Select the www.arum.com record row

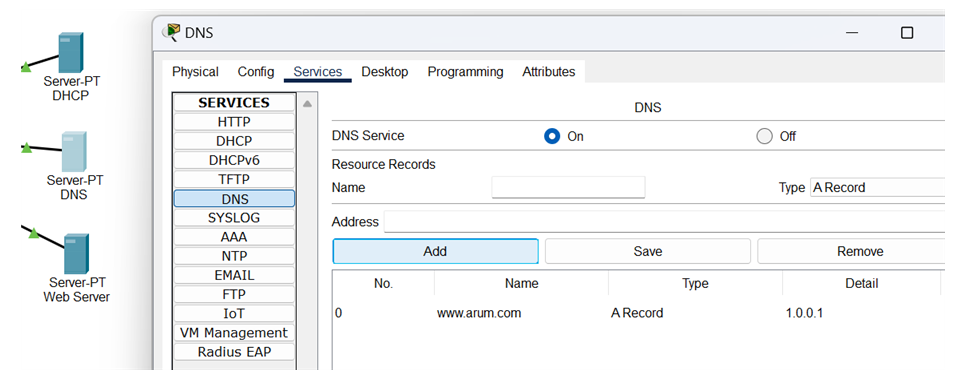[638, 313]
